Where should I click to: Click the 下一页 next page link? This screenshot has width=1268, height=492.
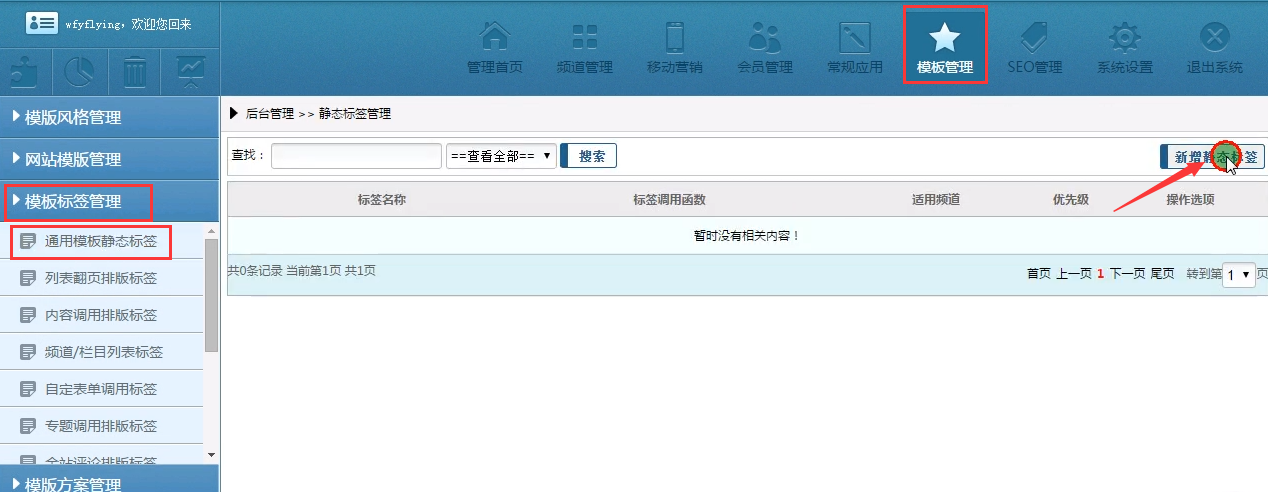[1127, 273]
